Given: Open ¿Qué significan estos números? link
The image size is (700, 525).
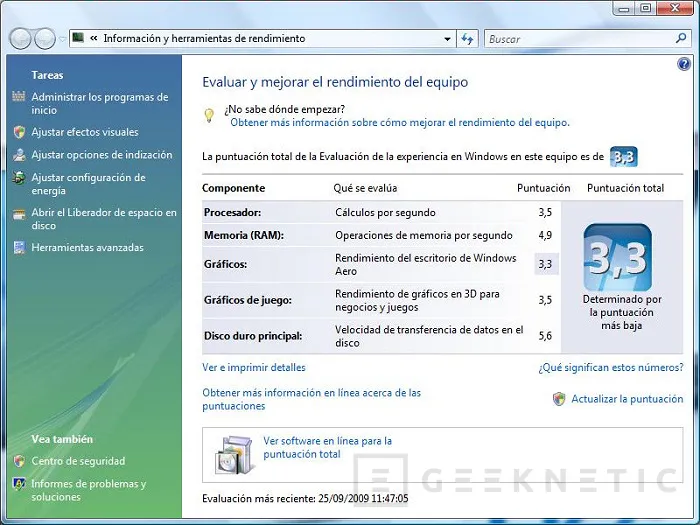Looking at the screenshot, I should (x=611, y=367).
